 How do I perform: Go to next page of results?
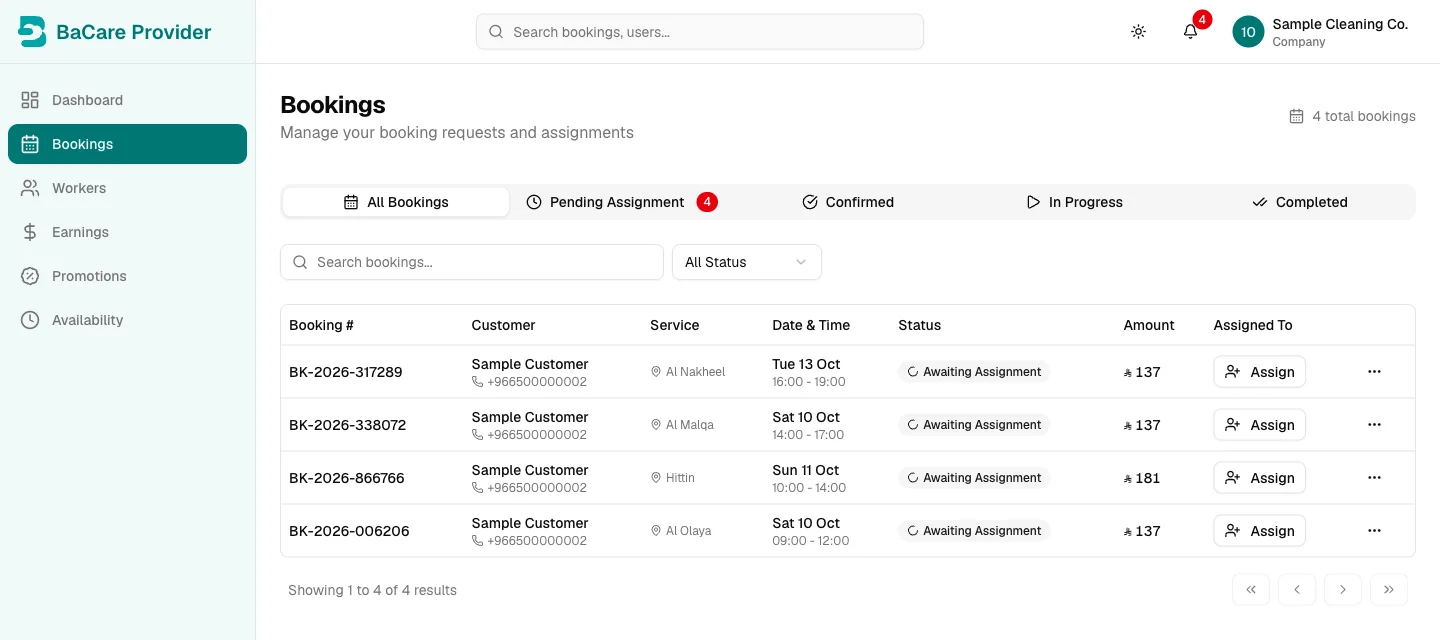[x=1343, y=590]
